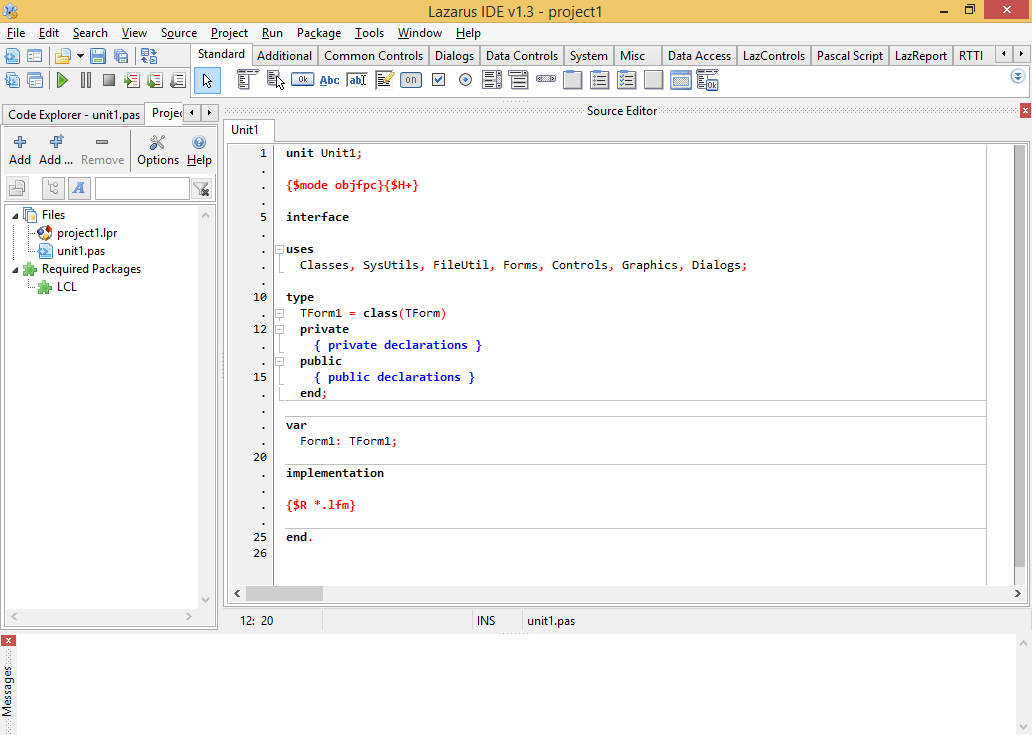Select the TButton component in the palette

pyautogui.click(x=302, y=80)
